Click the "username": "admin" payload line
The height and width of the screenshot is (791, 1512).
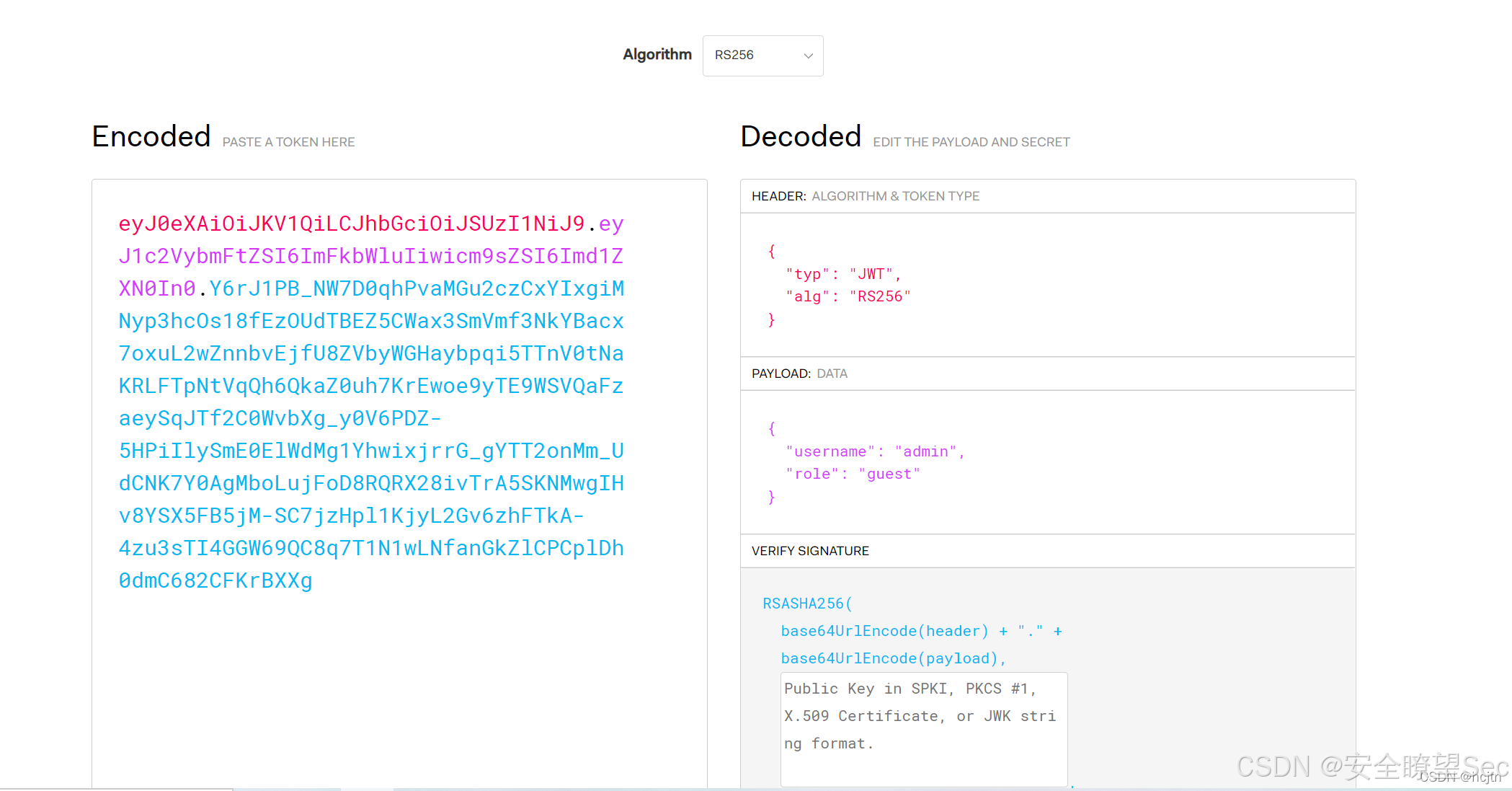(874, 451)
